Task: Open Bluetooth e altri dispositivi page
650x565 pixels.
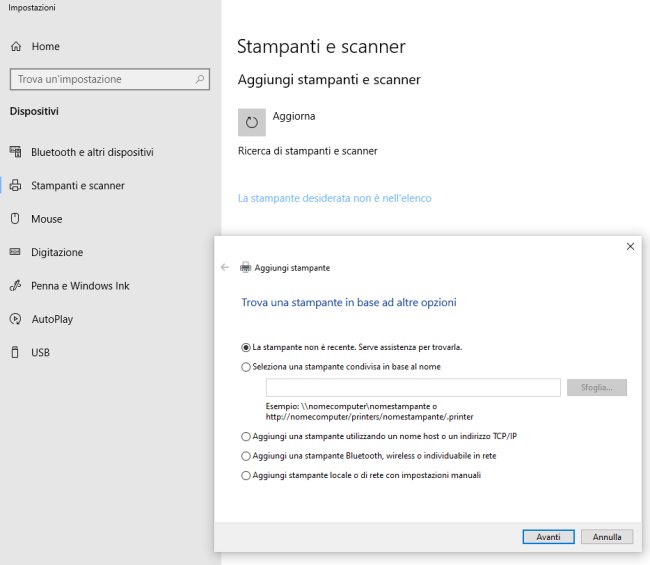Action: (x=92, y=152)
